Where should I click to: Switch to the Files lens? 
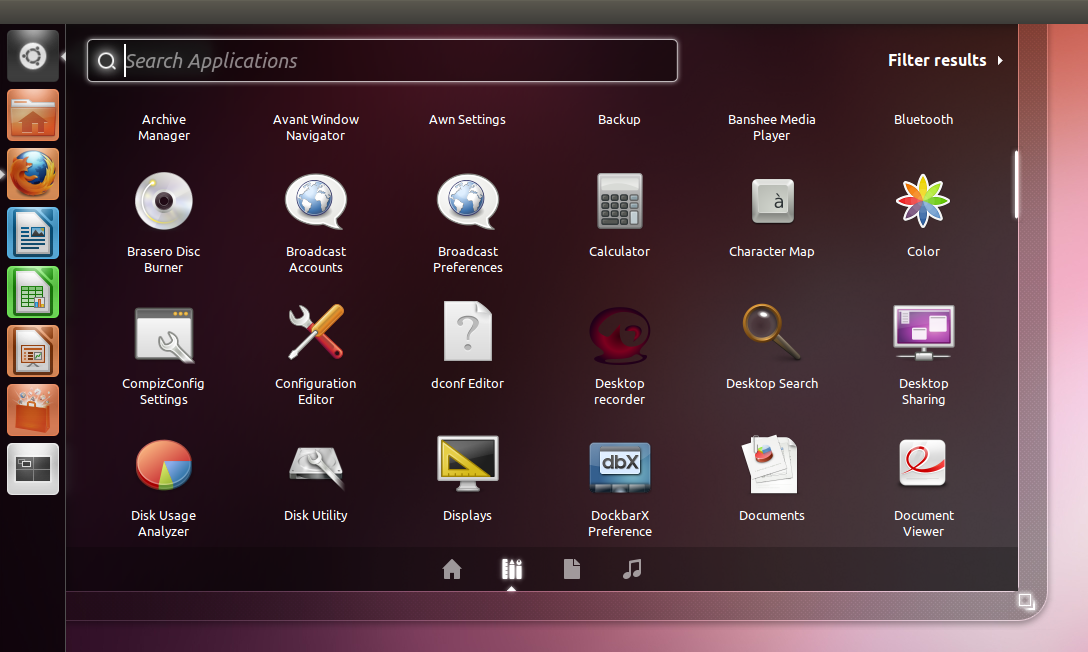coord(572,569)
